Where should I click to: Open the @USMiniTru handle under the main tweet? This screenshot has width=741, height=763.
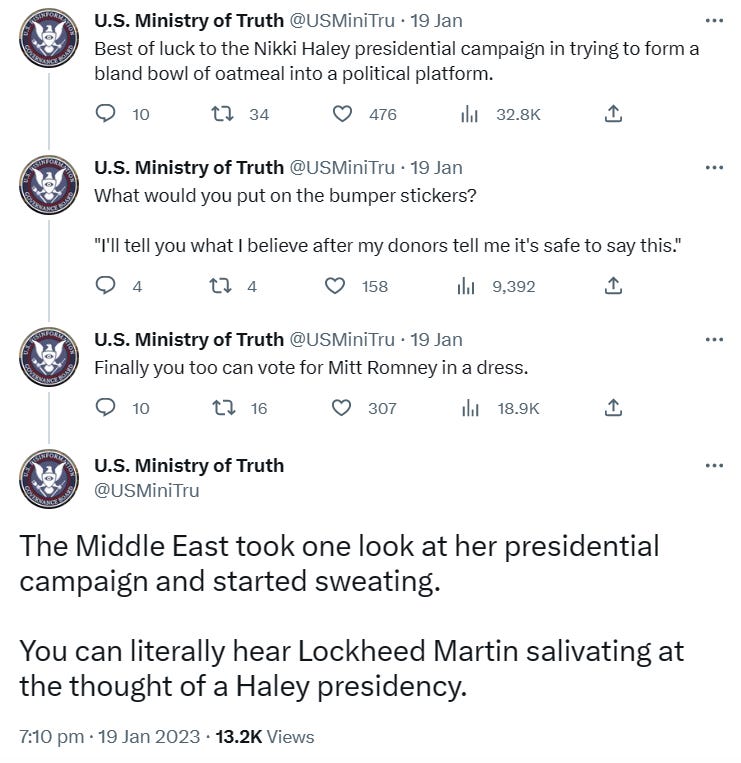(146, 490)
